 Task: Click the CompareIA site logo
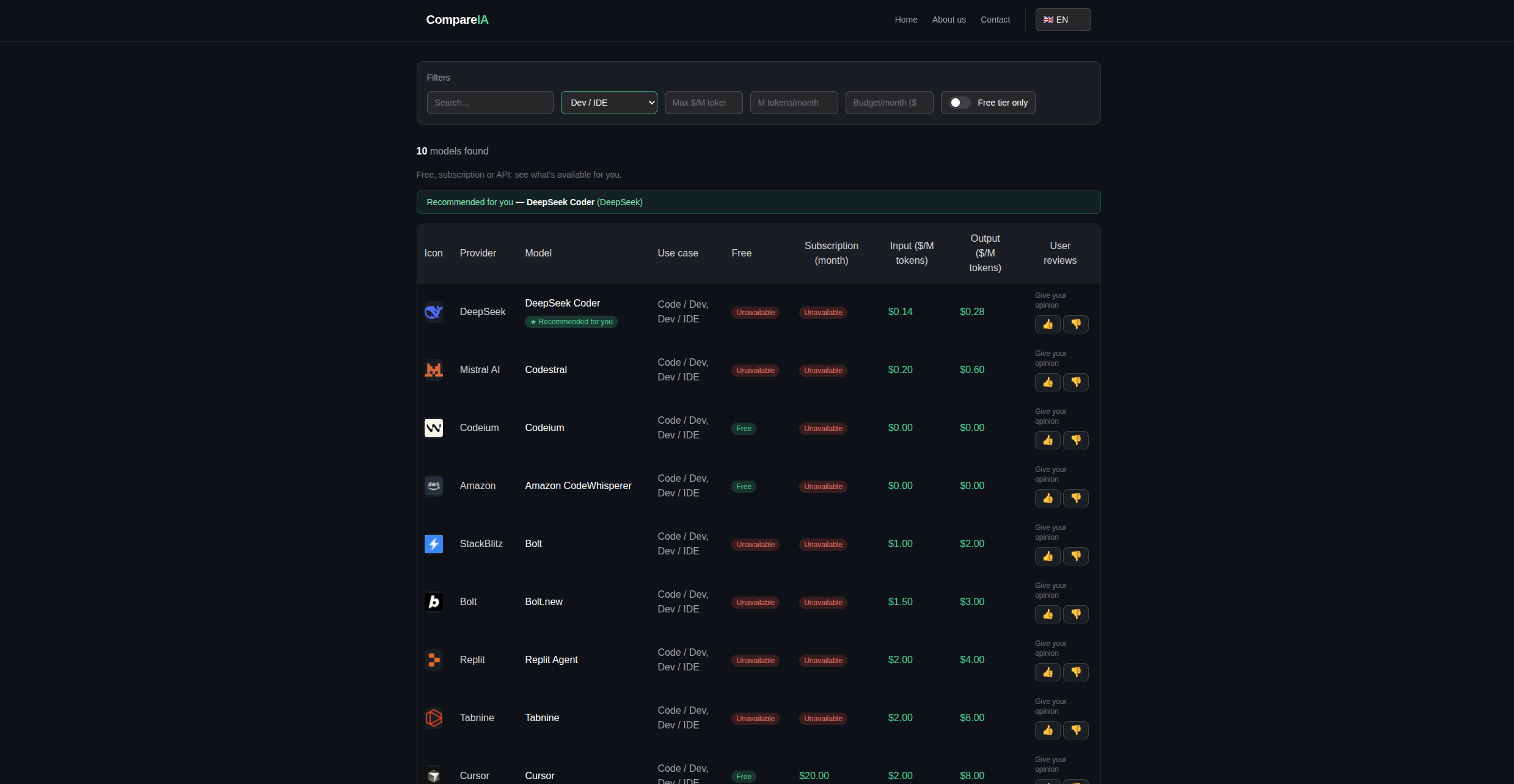pyautogui.click(x=457, y=19)
